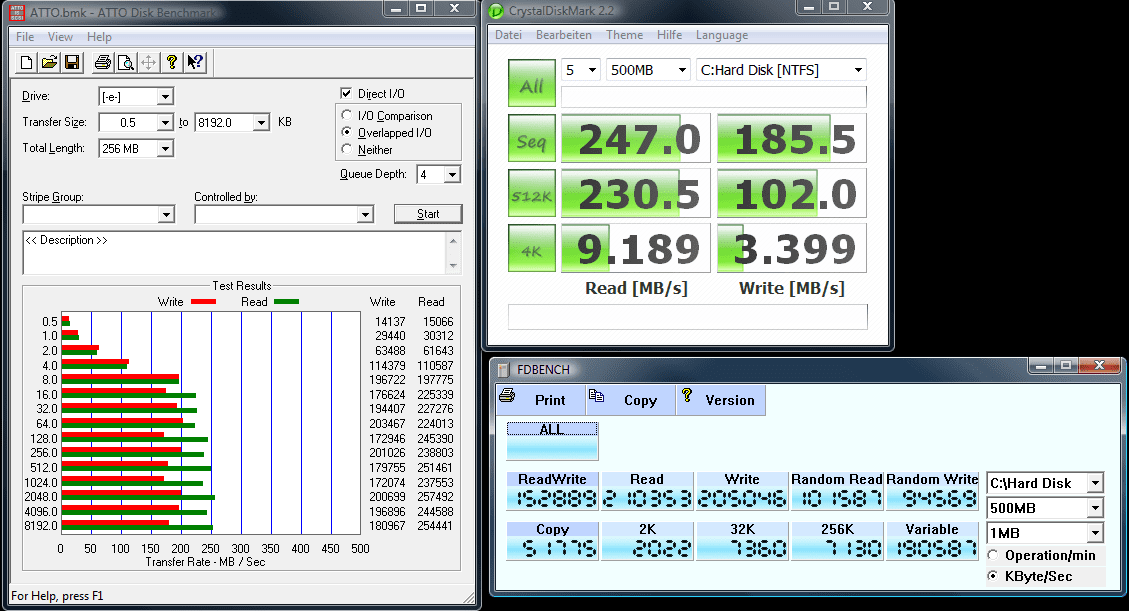Open ATTO View menu
This screenshot has height=611, width=1129.
pyautogui.click(x=60, y=37)
